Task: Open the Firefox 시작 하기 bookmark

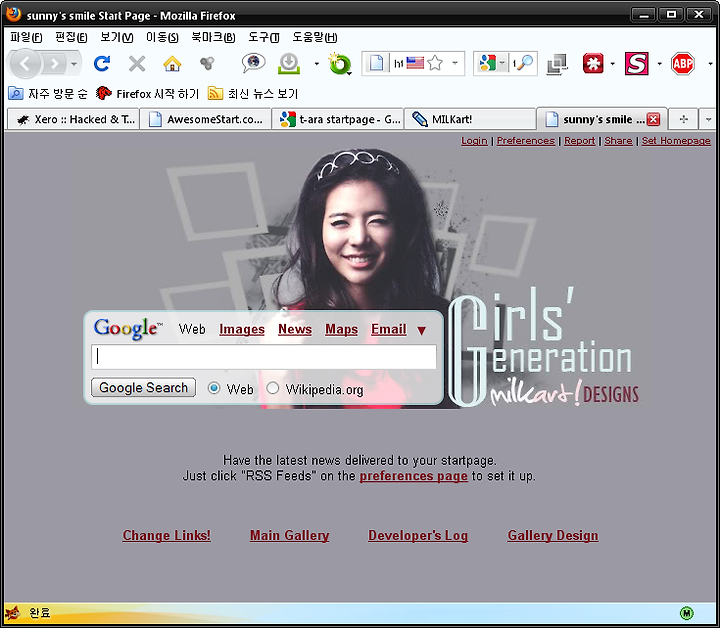Action: (x=147, y=94)
